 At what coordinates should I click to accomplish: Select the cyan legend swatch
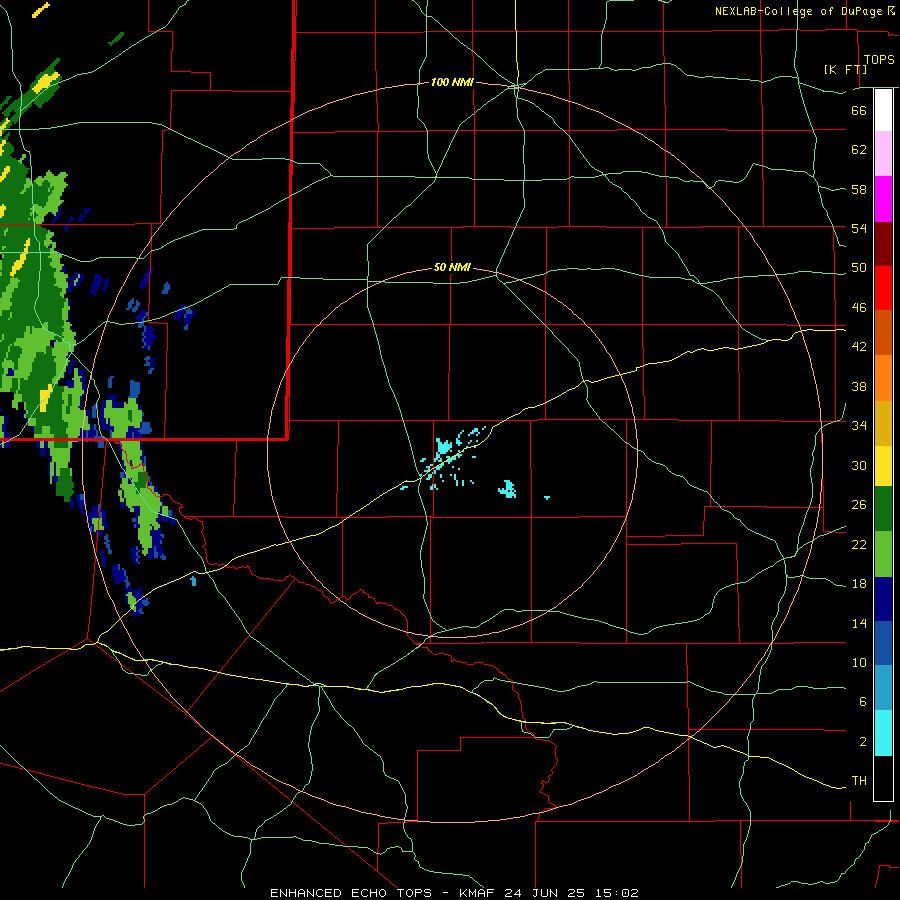[x=883, y=733]
